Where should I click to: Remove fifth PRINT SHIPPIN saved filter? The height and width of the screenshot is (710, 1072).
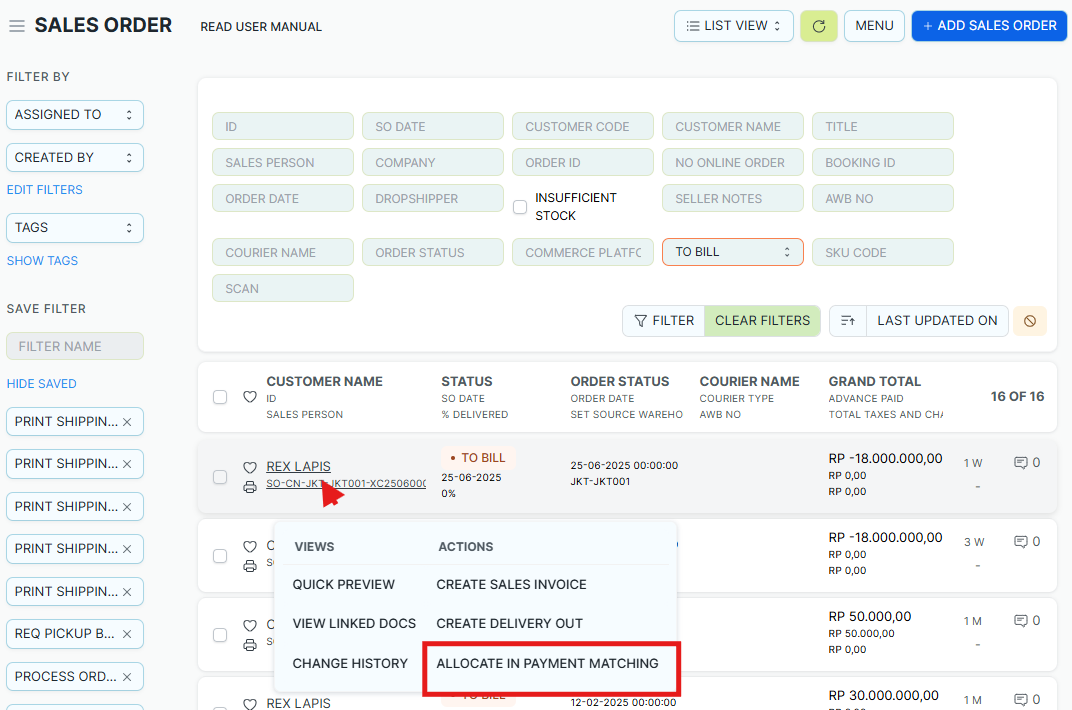(x=127, y=592)
